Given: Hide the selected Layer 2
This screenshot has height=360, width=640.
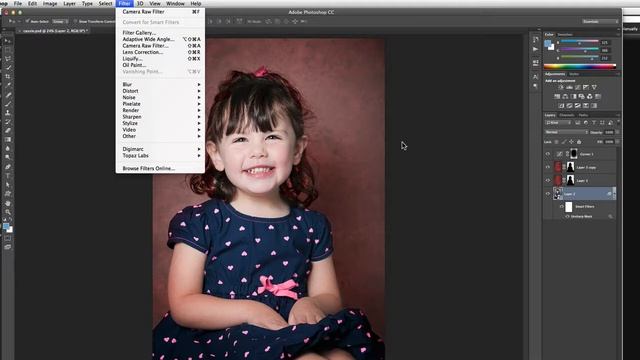Looking at the screenshot, I should pos(548,194).
